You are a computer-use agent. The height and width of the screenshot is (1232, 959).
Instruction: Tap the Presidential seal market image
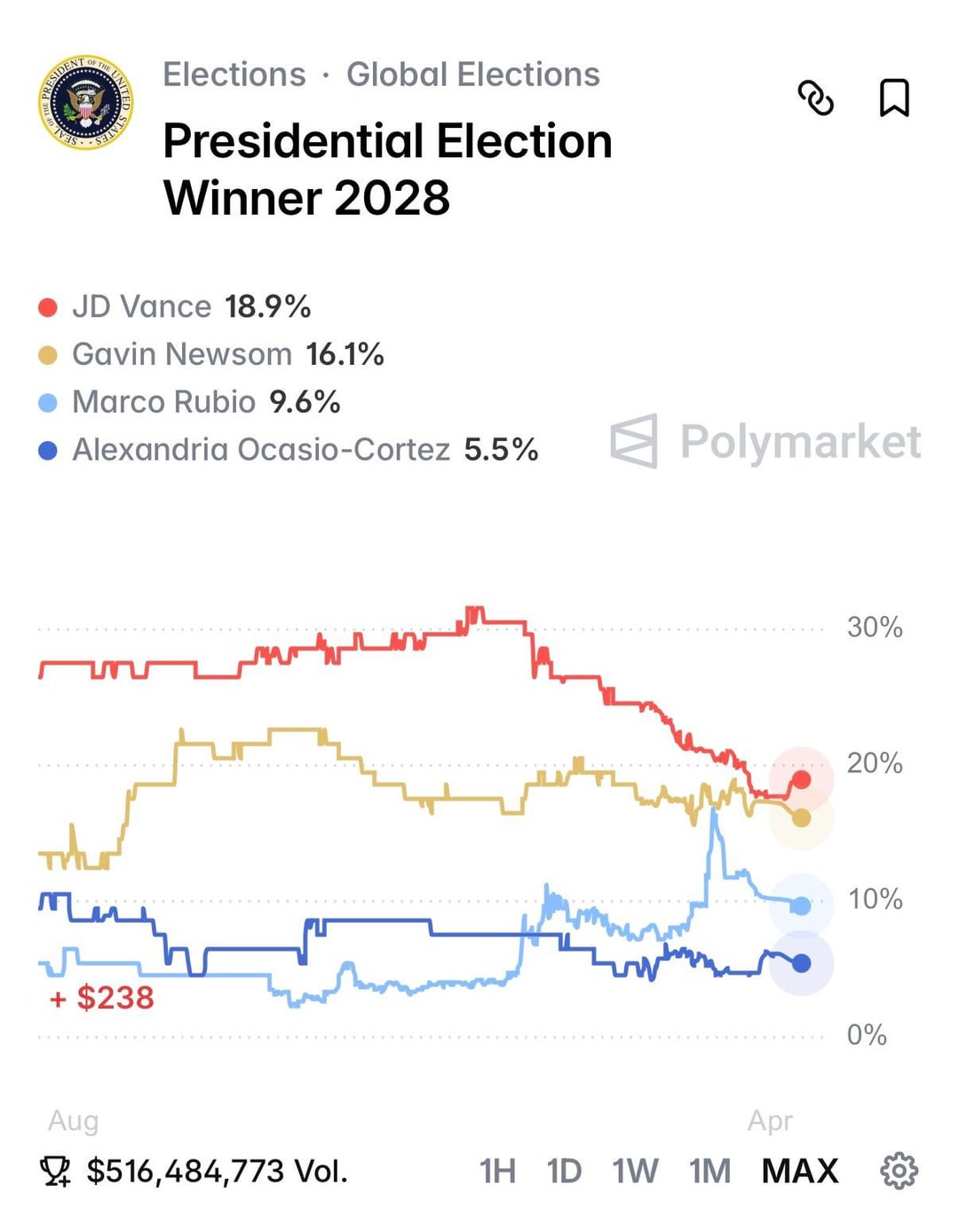pos(85,102)
